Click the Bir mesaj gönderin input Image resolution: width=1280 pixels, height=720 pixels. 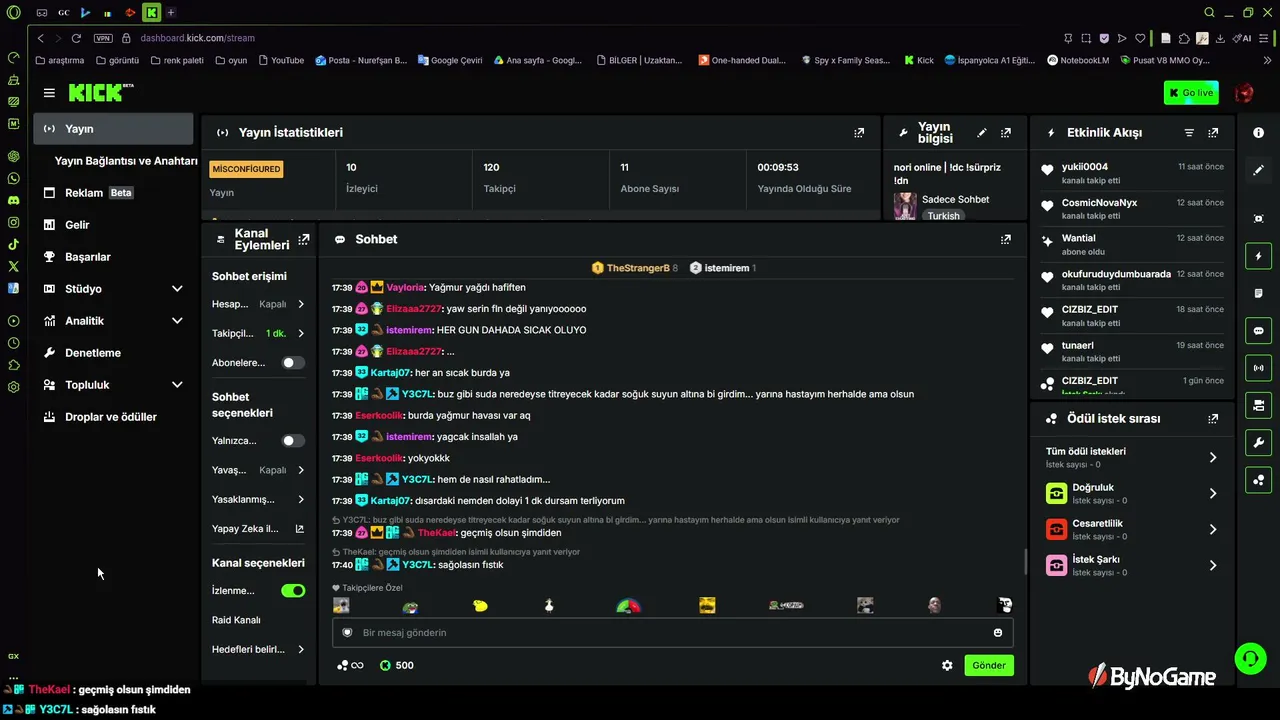coord(672,632)
